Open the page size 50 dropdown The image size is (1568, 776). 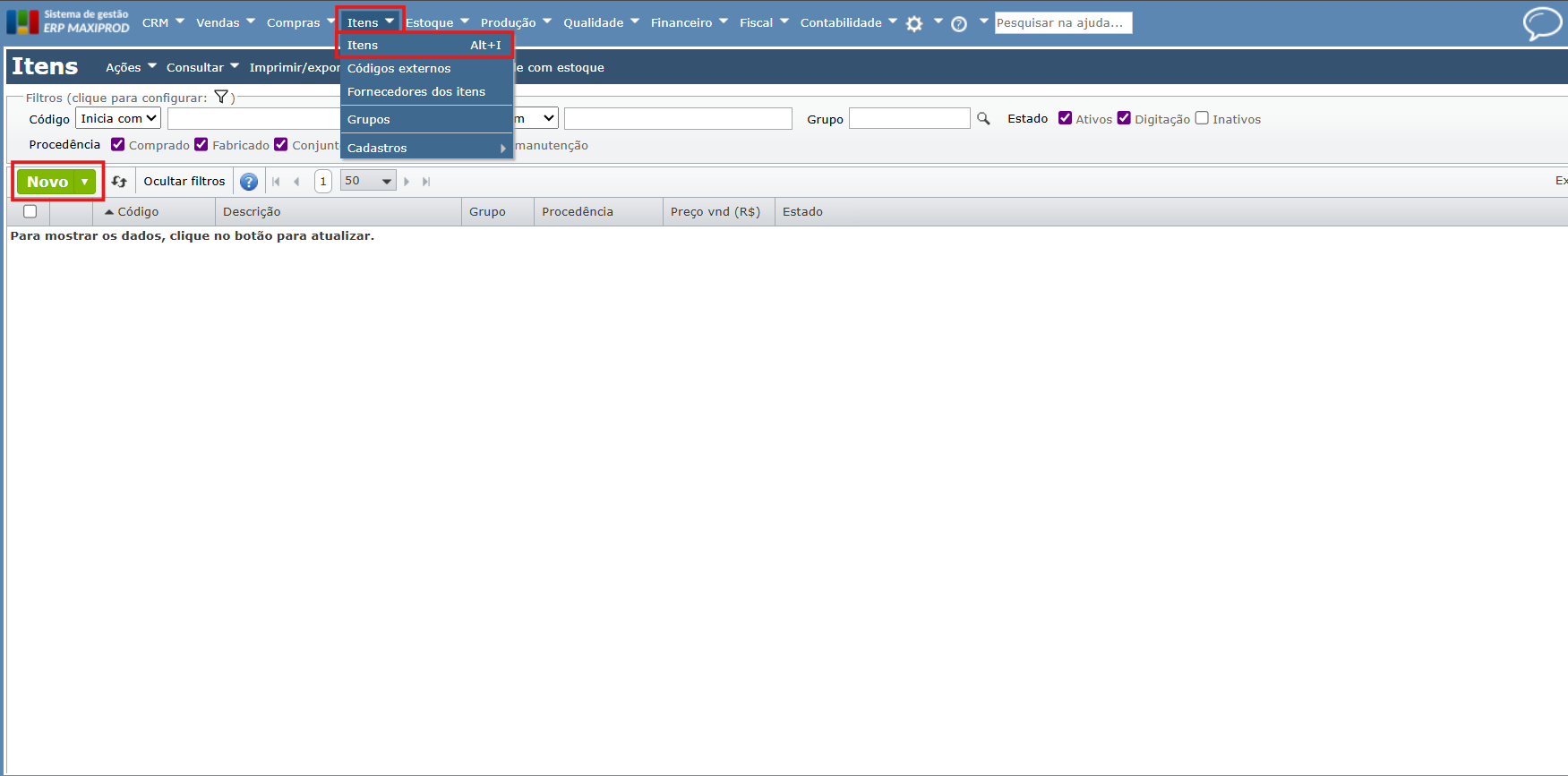click(368, 181)
